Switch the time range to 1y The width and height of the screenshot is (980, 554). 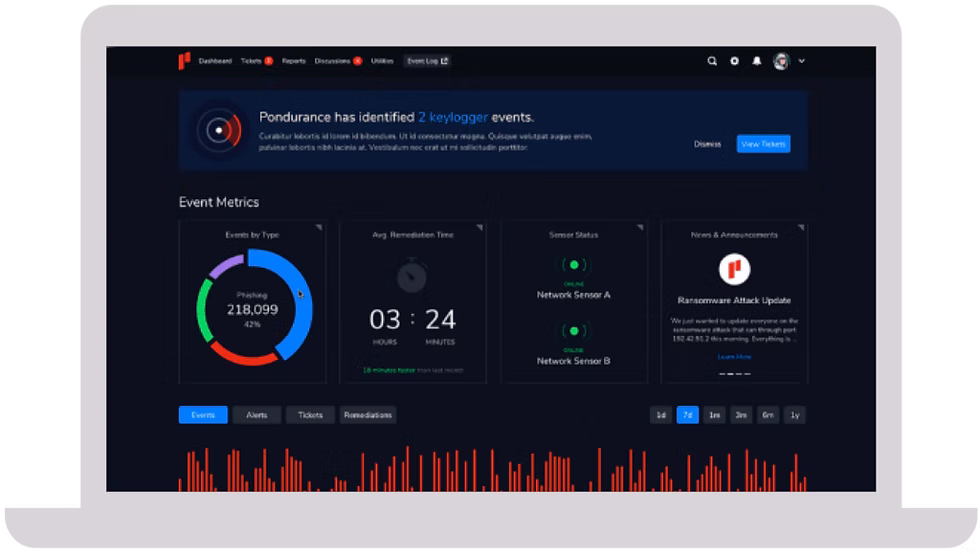click(x=794, y=415)
